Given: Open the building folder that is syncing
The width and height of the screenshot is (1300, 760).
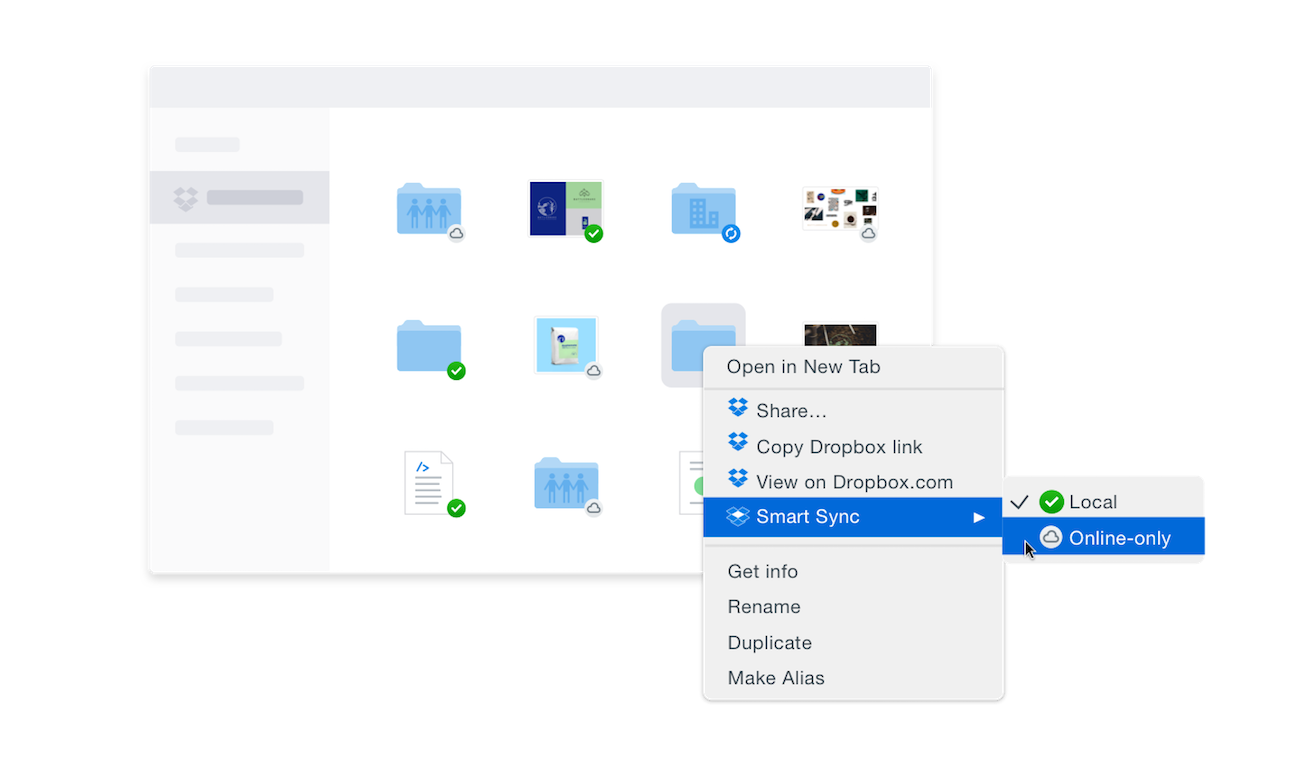Looking at the screenshot, I should [x=704, y=209].
